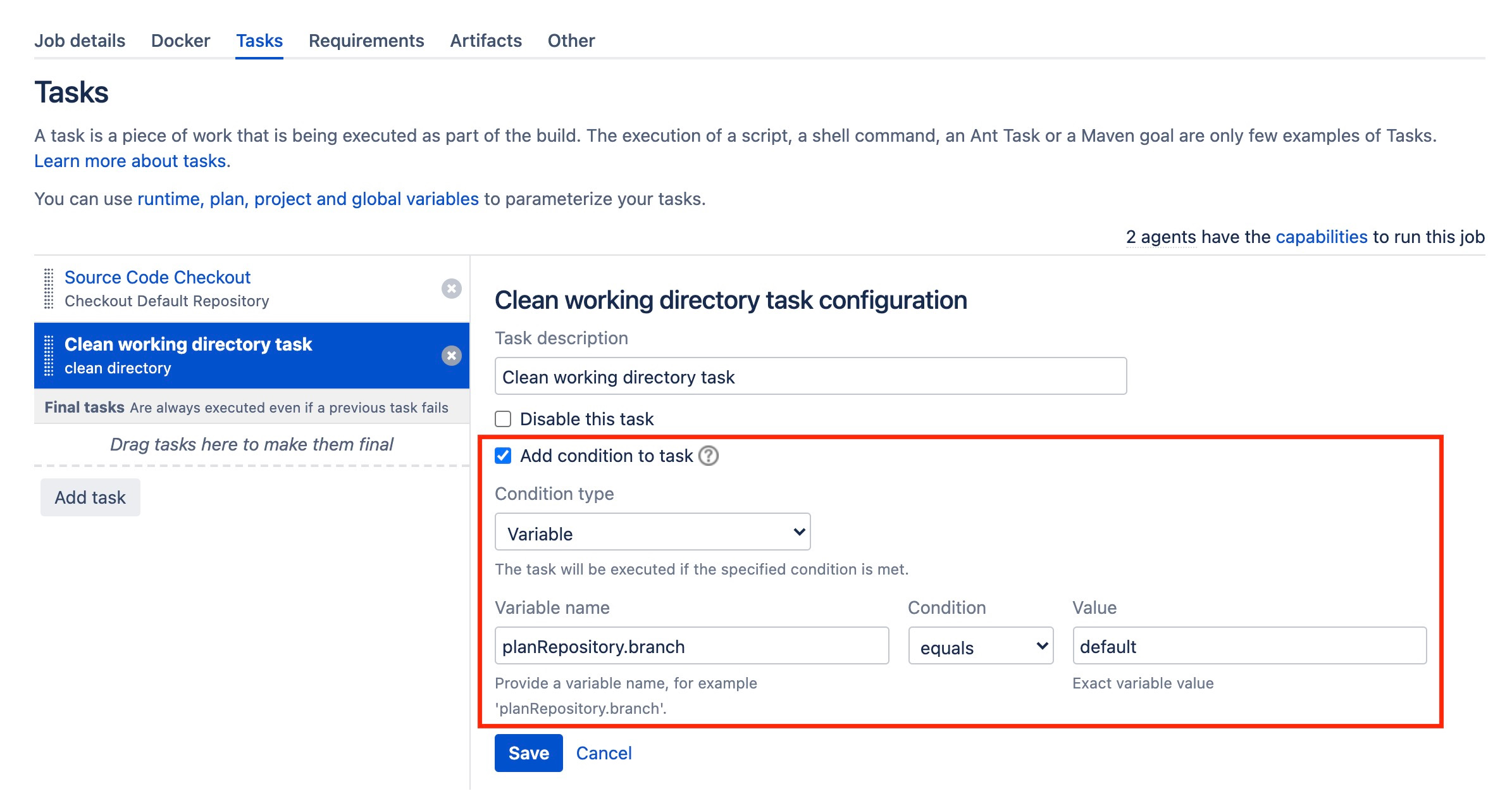Follow the capabilities link
Image resolution: width=1512 pixels, height=791 pixels.
(1321, 237)
